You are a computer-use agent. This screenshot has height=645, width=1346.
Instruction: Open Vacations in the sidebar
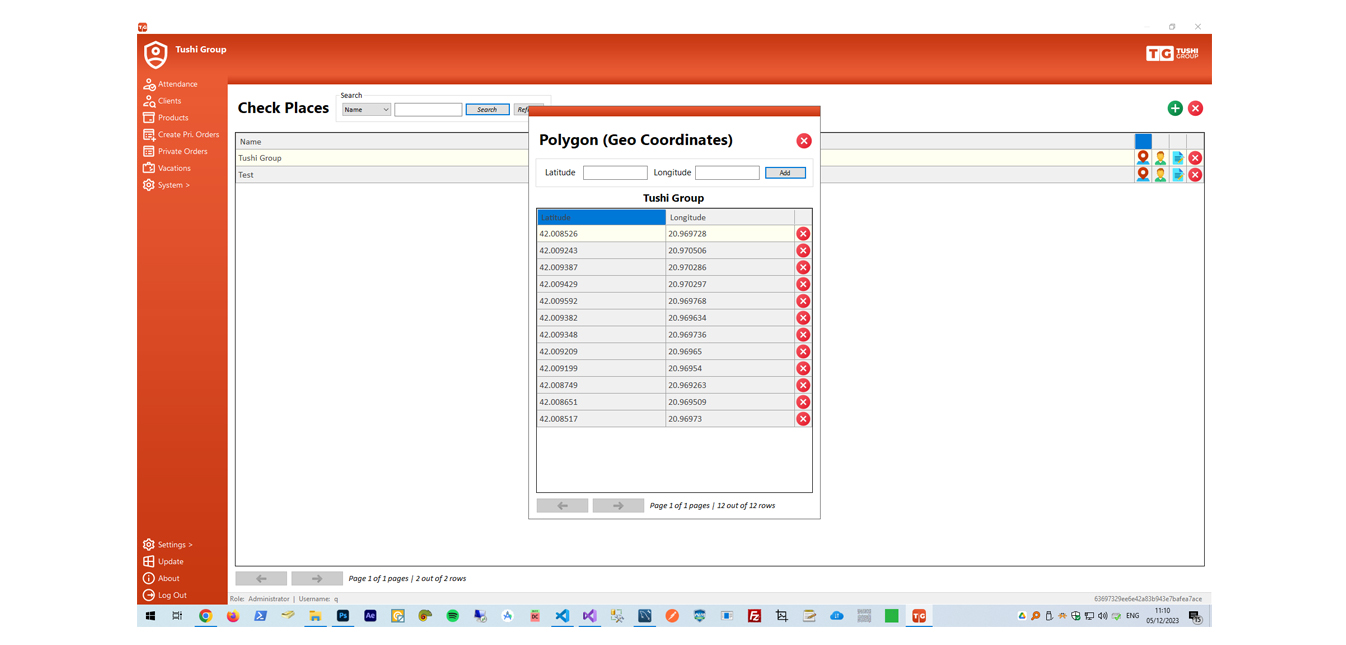pos(166,168)
